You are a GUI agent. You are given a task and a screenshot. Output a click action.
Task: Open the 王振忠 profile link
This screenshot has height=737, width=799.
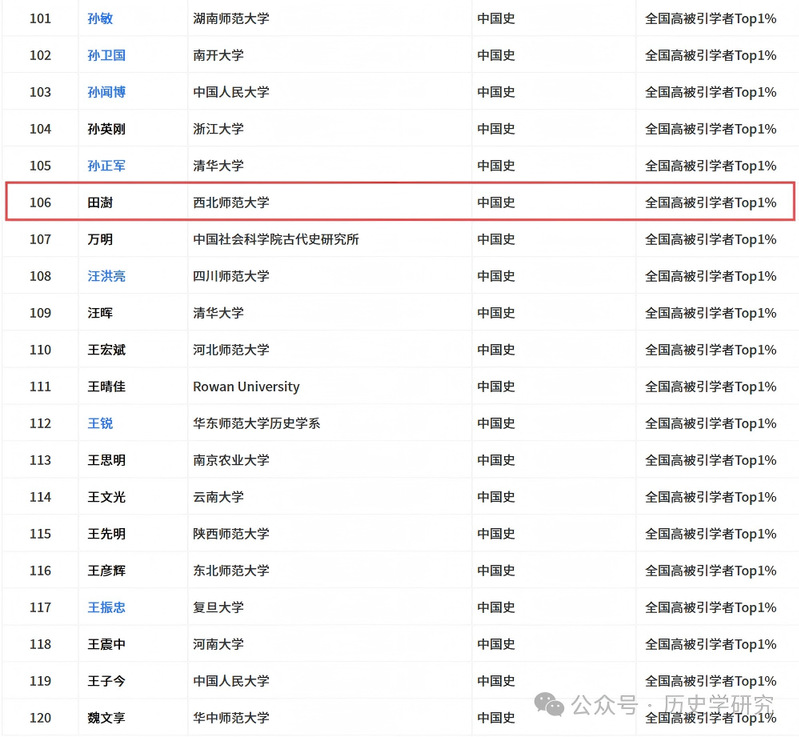pyautogui.click(x=106, y=607)
